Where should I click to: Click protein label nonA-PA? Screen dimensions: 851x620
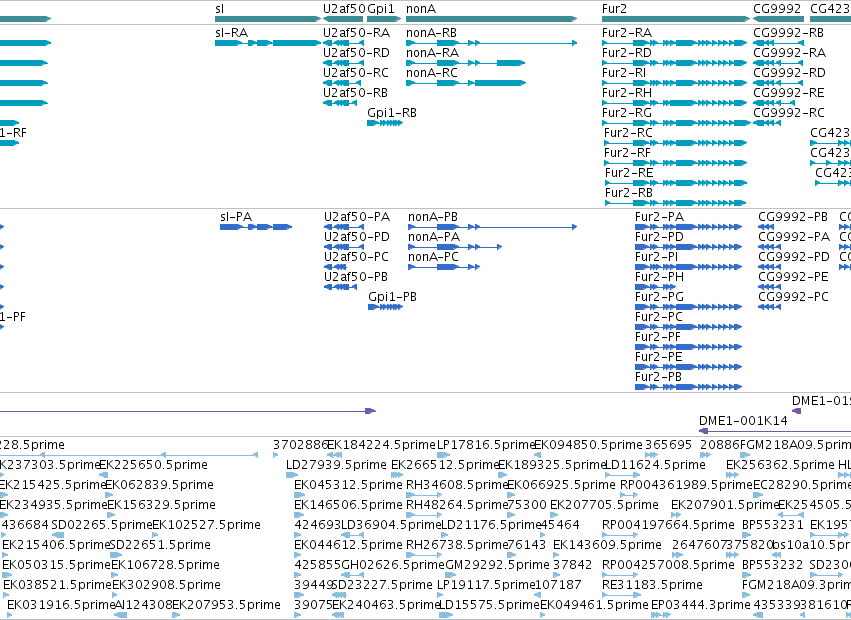[x=434, y=237]
